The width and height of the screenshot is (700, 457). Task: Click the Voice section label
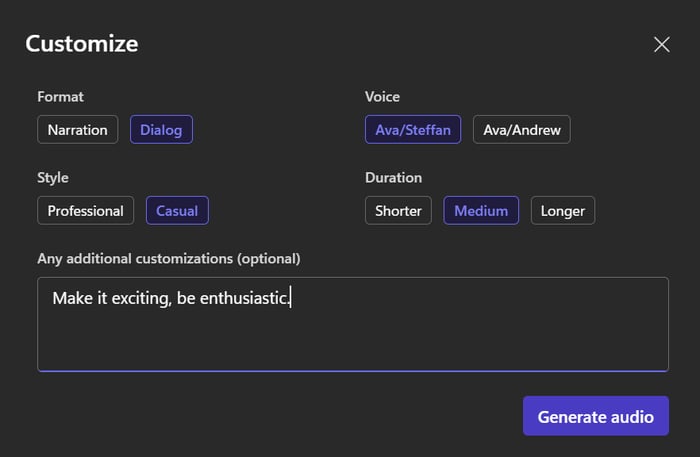tap(382, 97)
